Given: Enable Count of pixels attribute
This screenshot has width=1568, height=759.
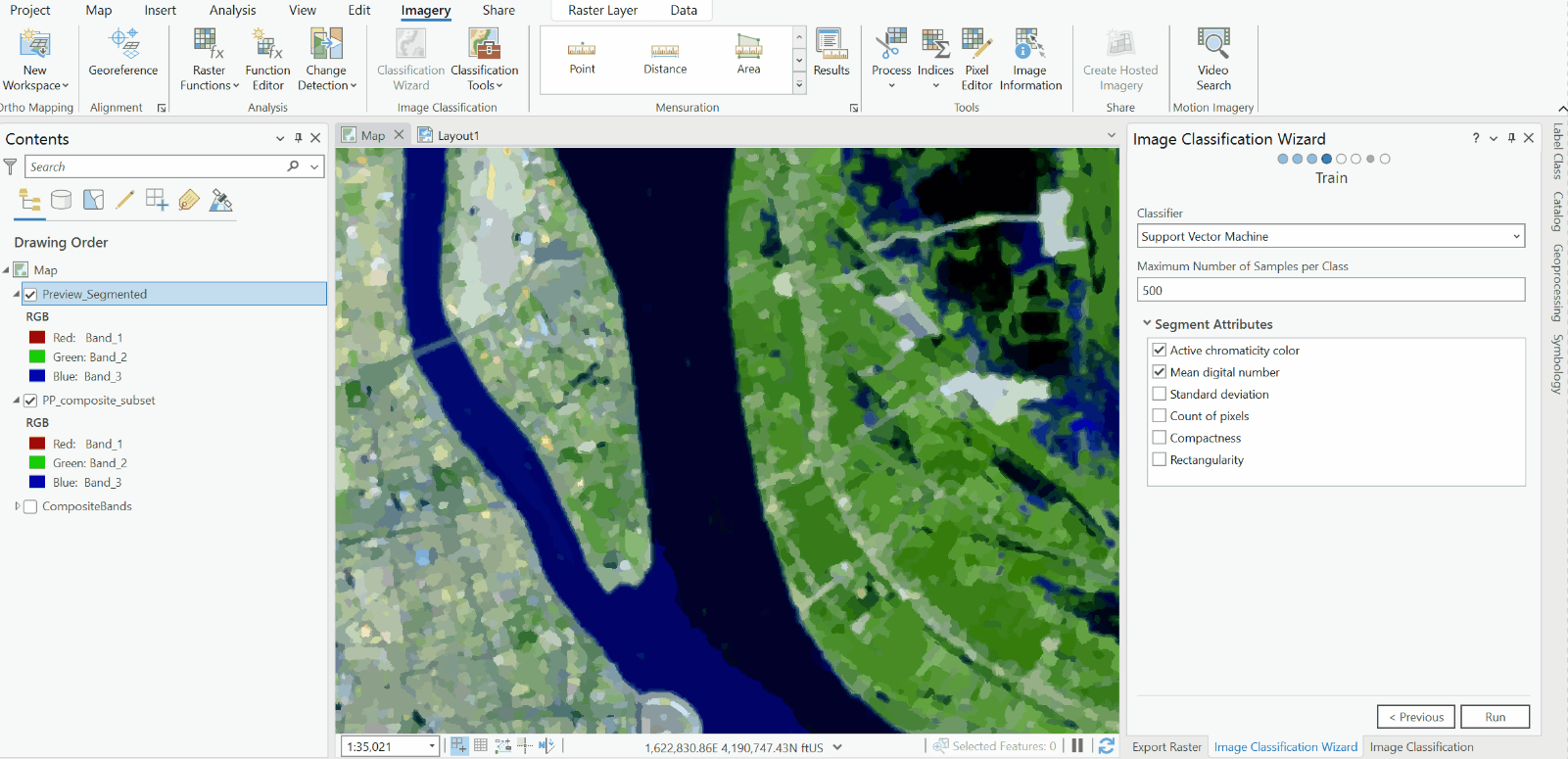Looking at the screenshot, I should click(1160, 415).
